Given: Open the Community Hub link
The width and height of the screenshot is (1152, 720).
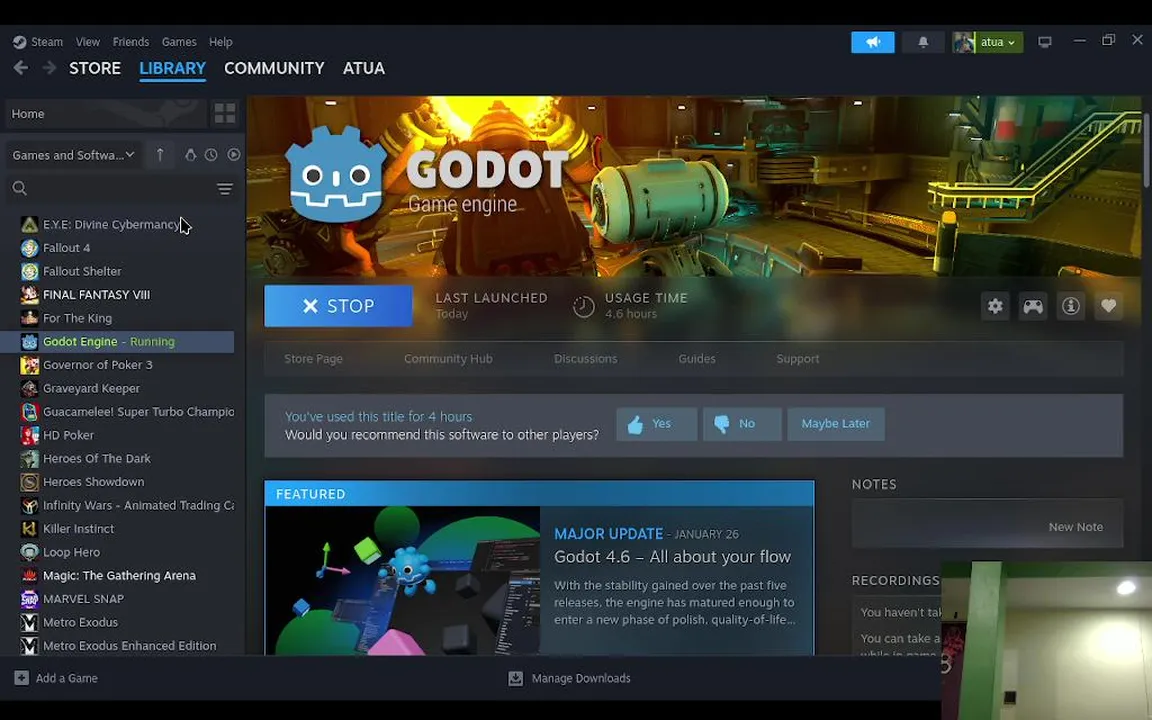Looking at the screenshot, I should coord(448,359).
